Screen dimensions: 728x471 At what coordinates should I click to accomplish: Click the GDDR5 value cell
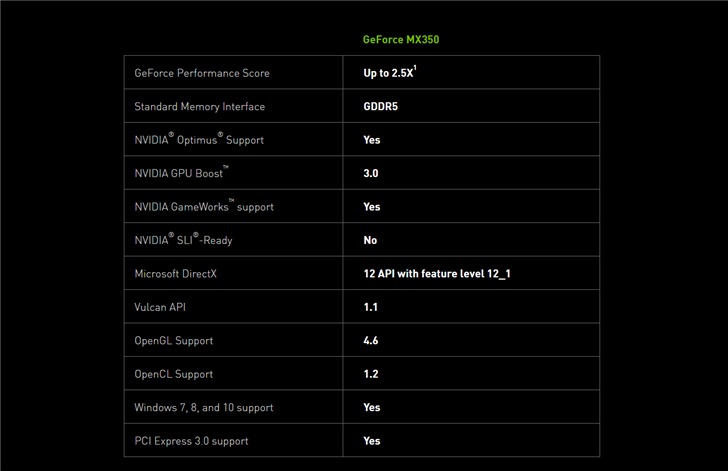[381, 106]
